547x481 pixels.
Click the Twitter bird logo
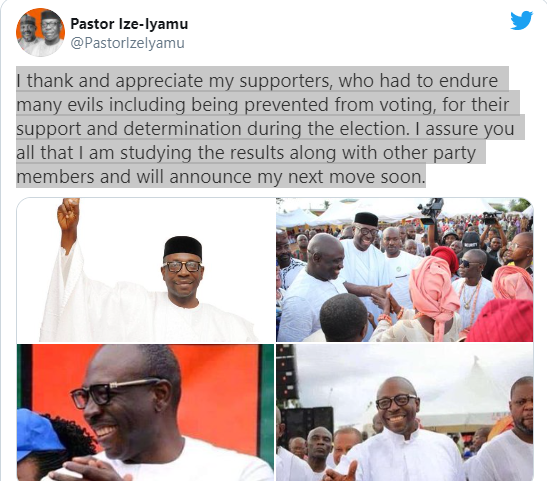[521, 20]
